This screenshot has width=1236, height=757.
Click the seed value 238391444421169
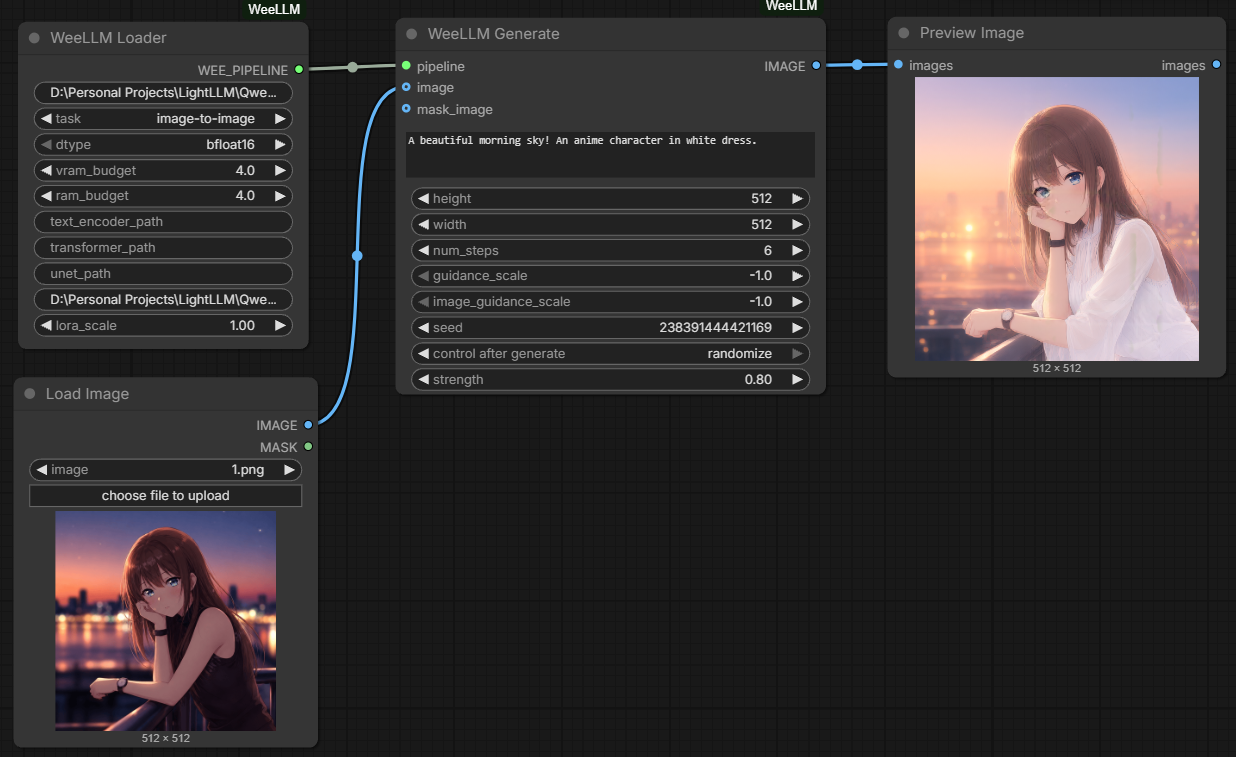715,328
